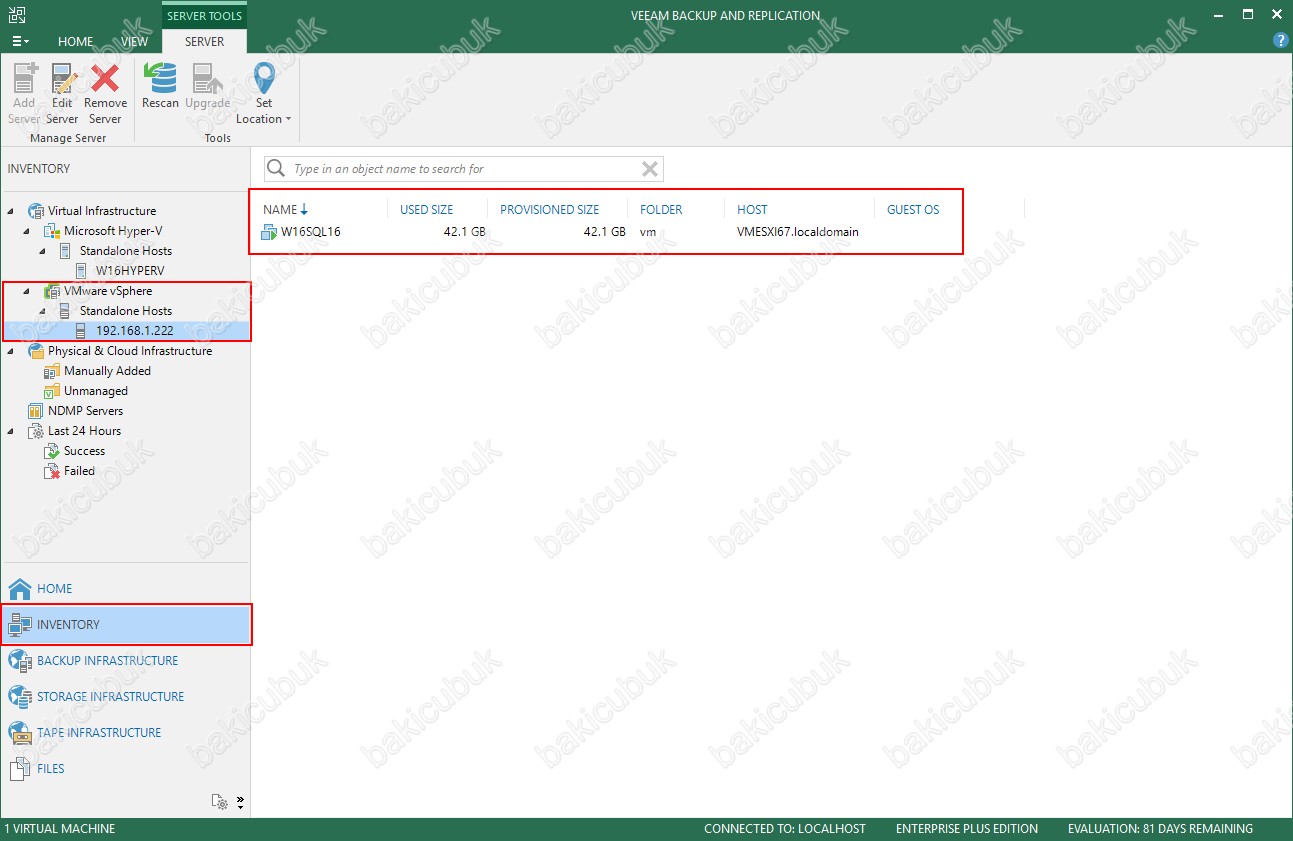The width and height of the screenshot is (1293, 841).
Task: Sort by the GUEST OS column
Action: (913, 209)
